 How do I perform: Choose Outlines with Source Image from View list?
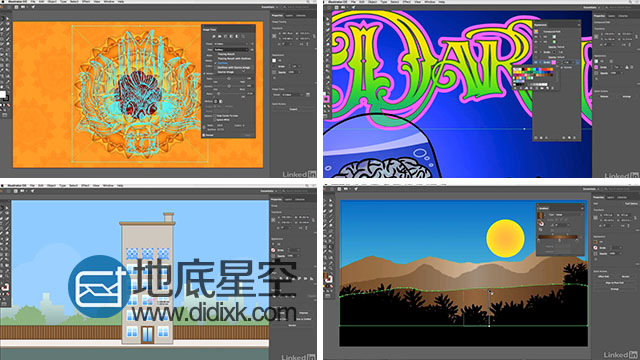[234, 67]
